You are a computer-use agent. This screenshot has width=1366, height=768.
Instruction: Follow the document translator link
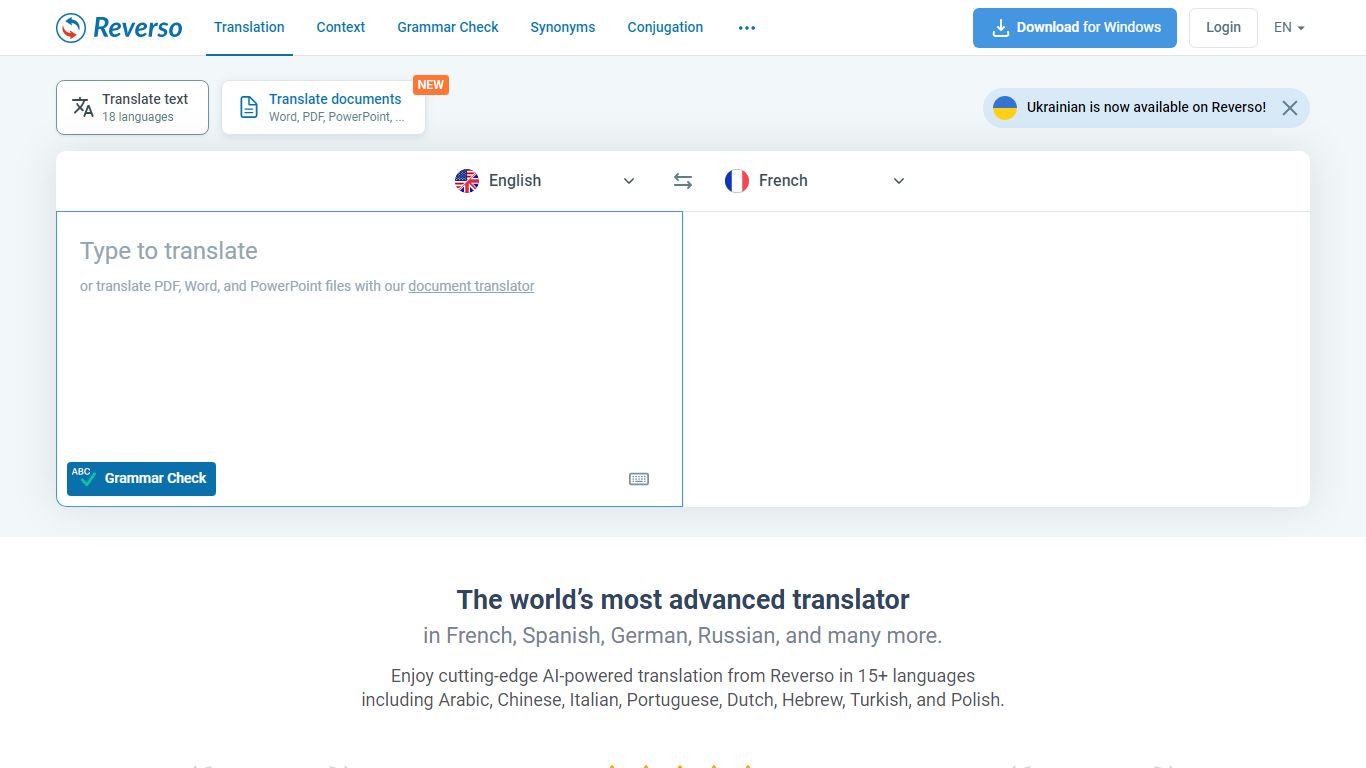471,286
